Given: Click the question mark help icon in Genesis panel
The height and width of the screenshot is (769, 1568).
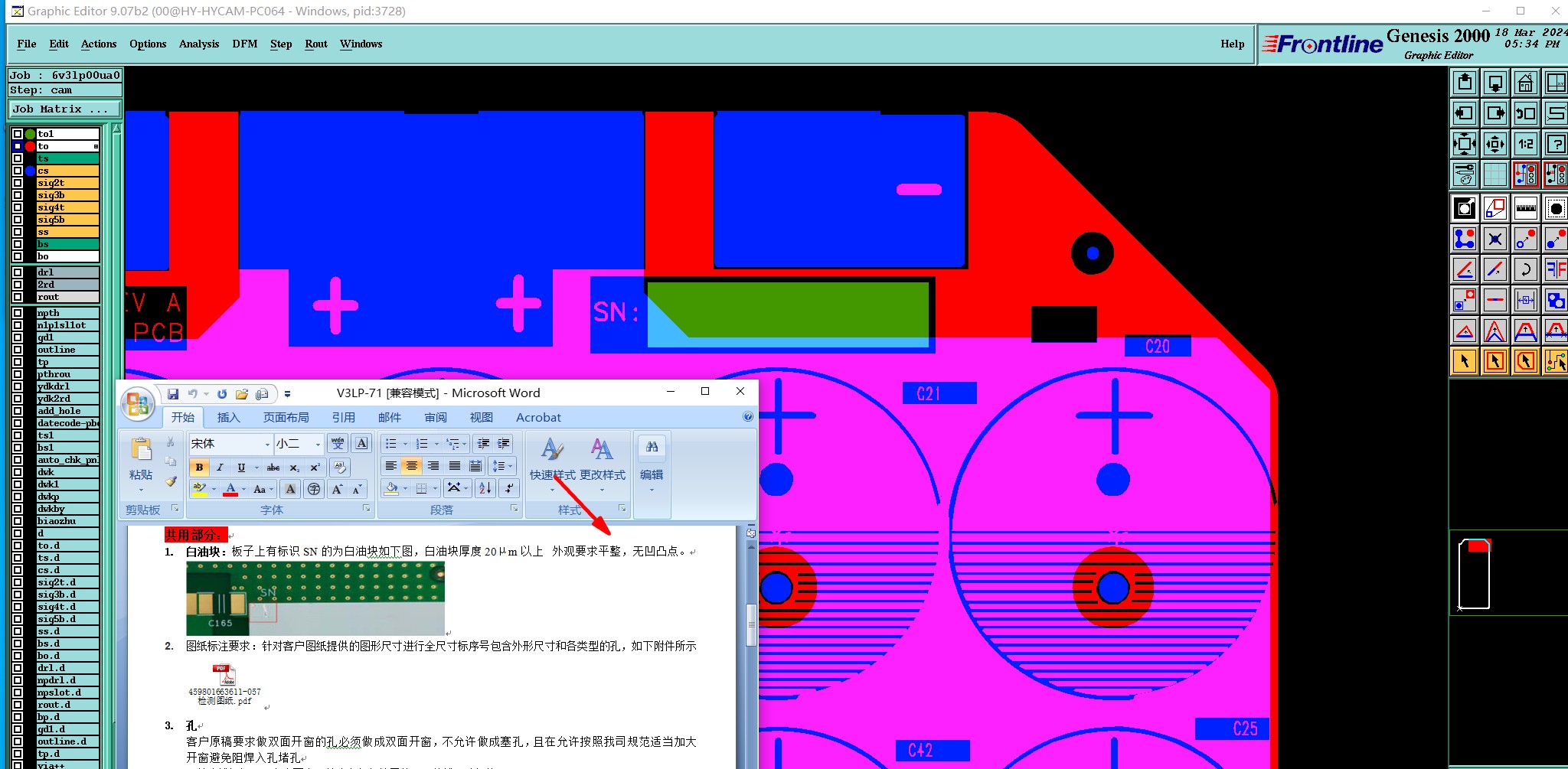Looking at the screenshot, I should 1556,144.
